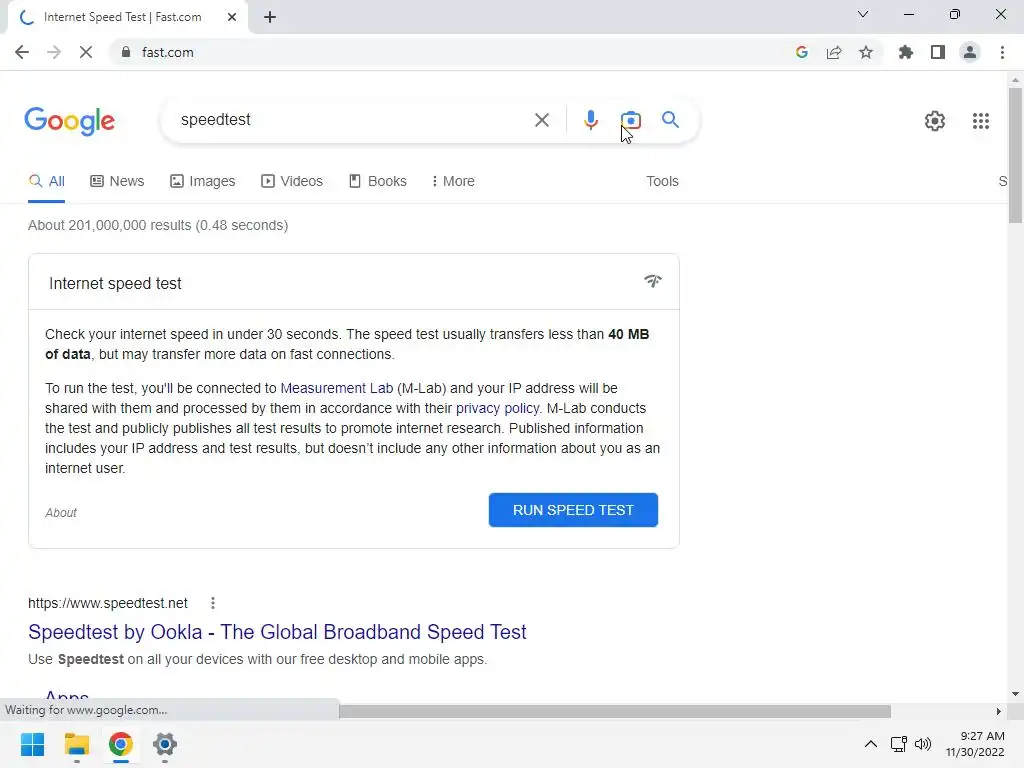Open search by image camera icon
The width and height of the screenshot is (1024, 768).
(x=630, y=120)
